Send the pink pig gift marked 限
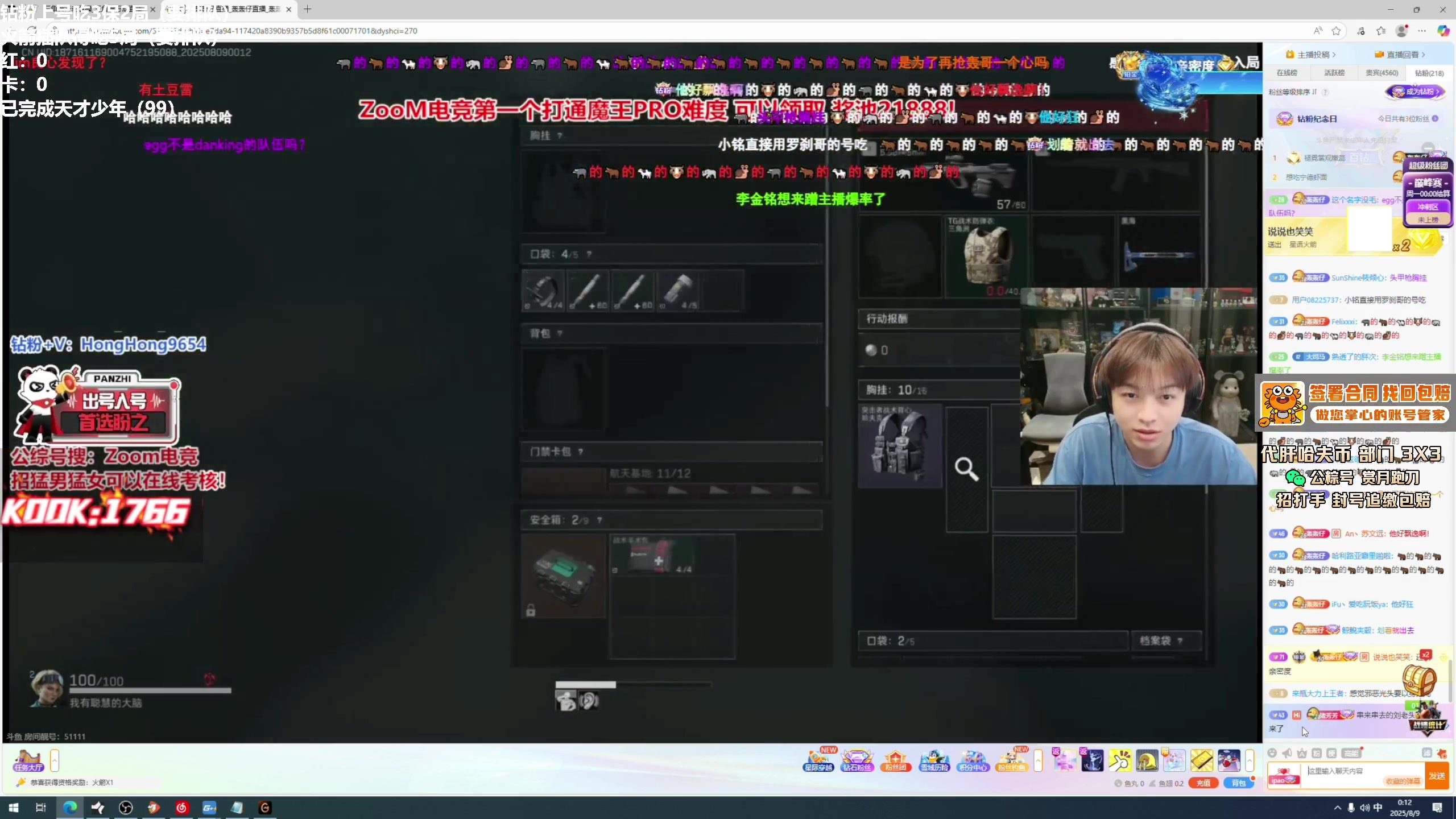The image size is (1456, 819). [x=1174, y=760]
